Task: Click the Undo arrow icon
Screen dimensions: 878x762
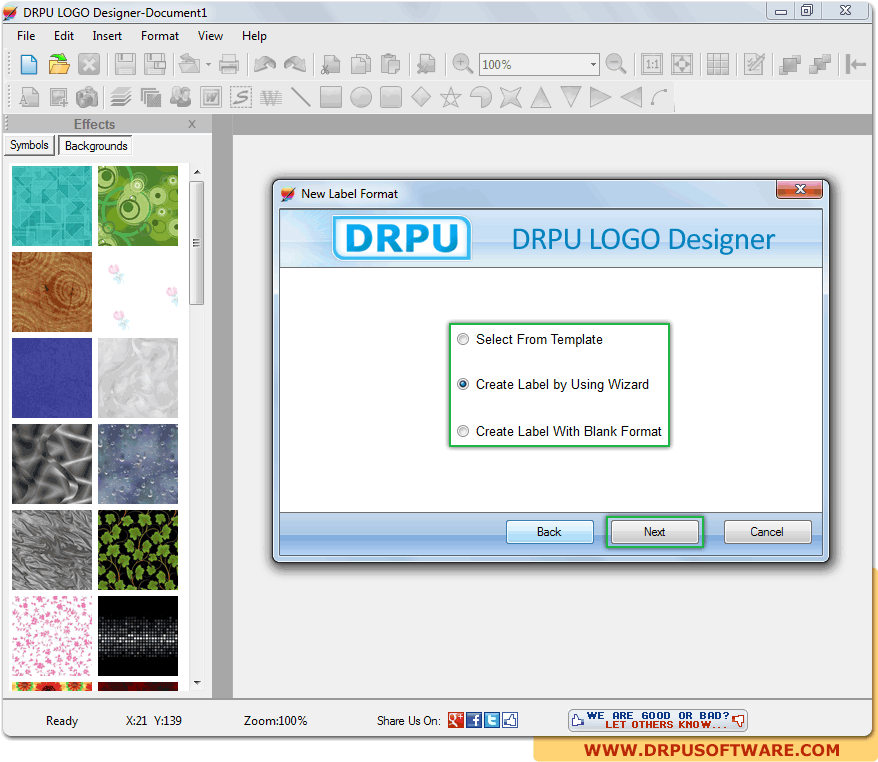Action: coord(265,64)
